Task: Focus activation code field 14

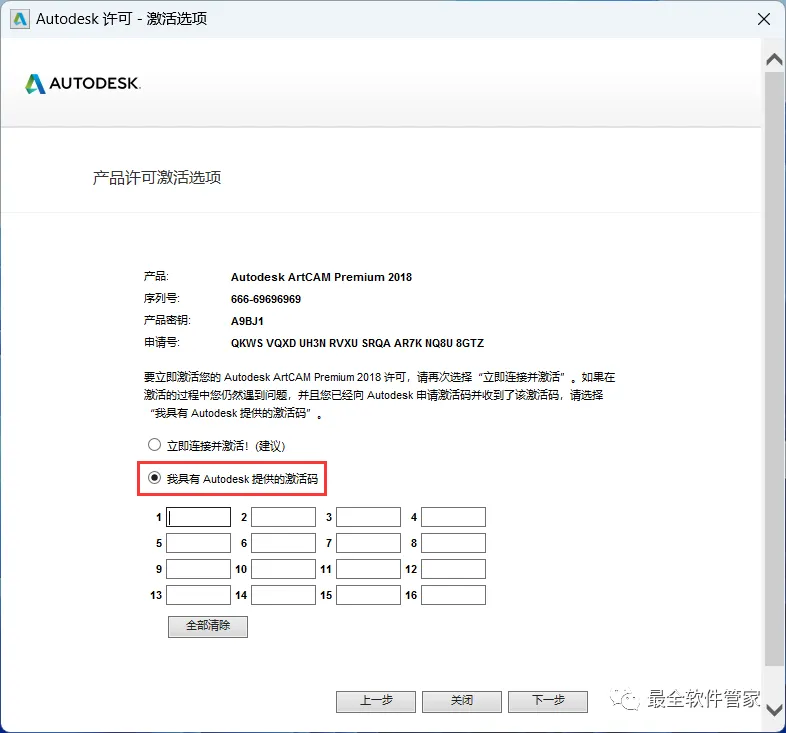Action: click(283, 595)
